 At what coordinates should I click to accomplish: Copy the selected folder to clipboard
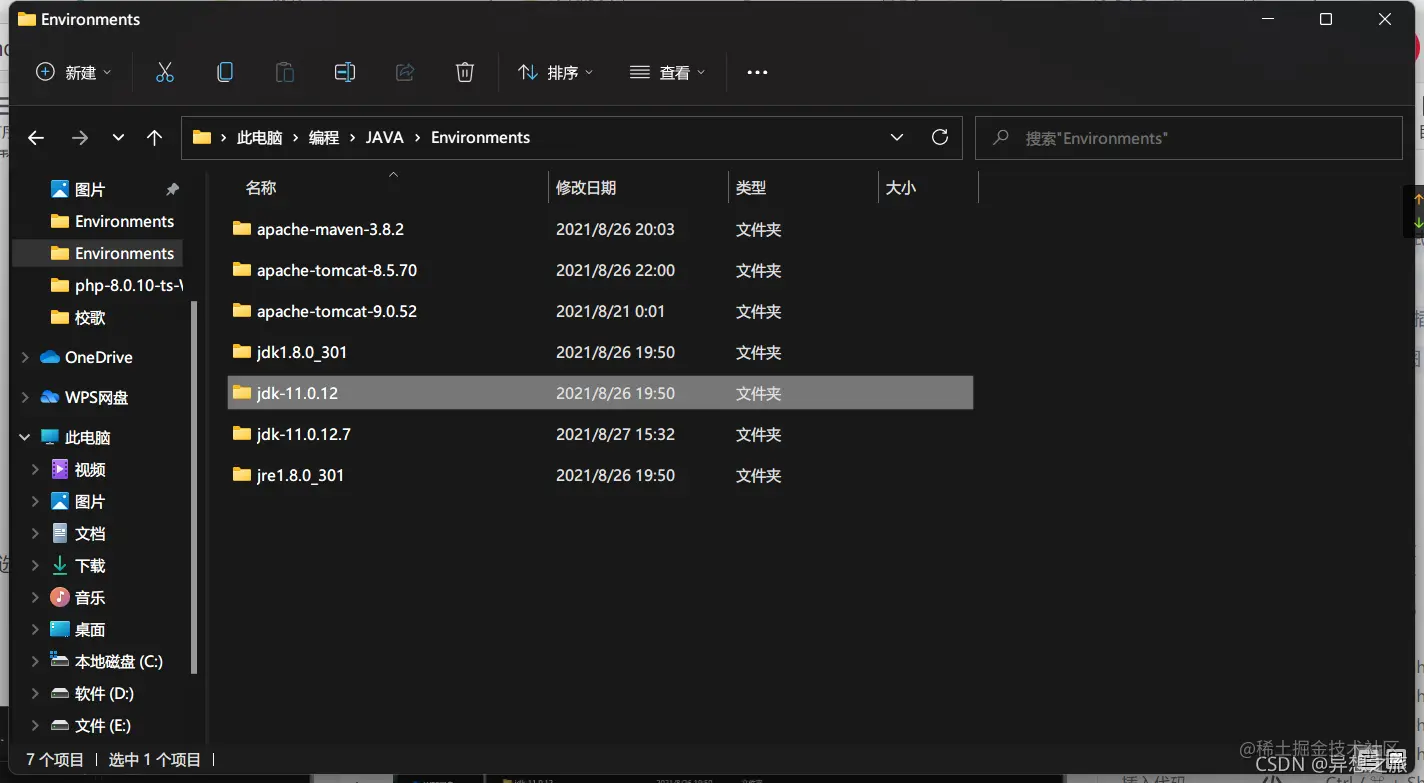[x=224, y=71]
